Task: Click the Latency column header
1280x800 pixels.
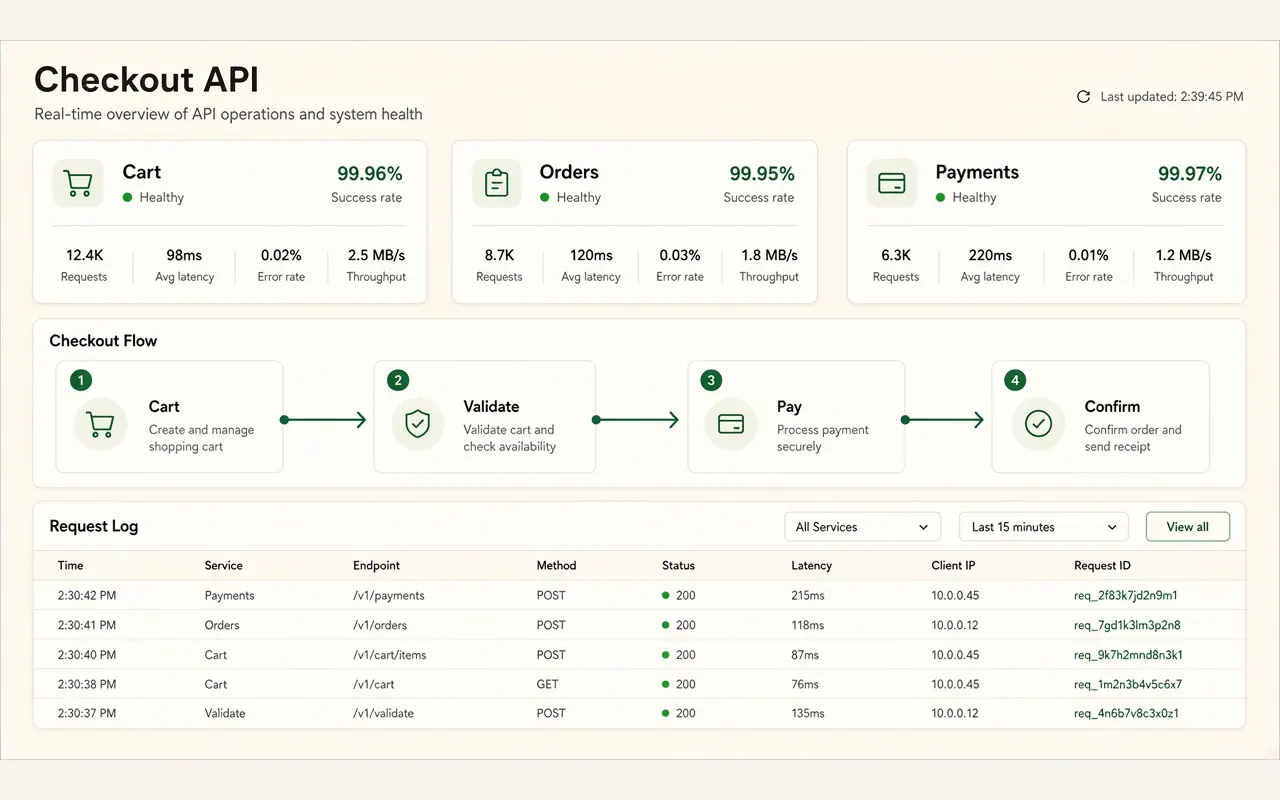Action: [x=811, y=565]
